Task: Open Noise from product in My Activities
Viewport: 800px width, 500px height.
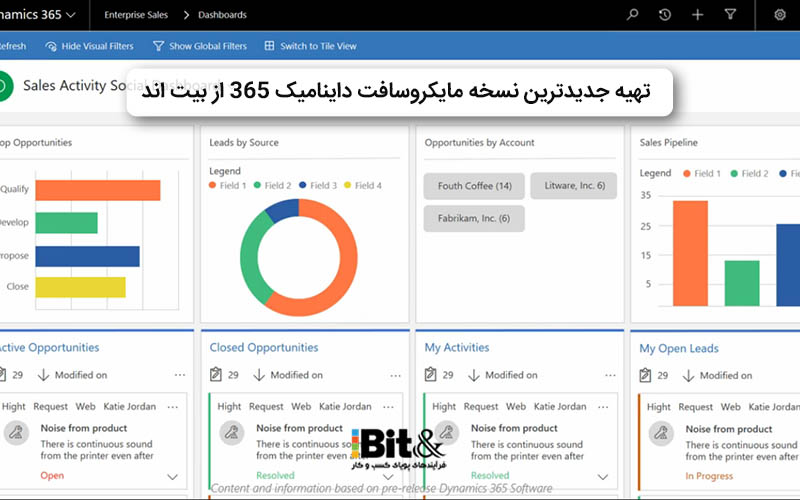Action: (514, 428)
